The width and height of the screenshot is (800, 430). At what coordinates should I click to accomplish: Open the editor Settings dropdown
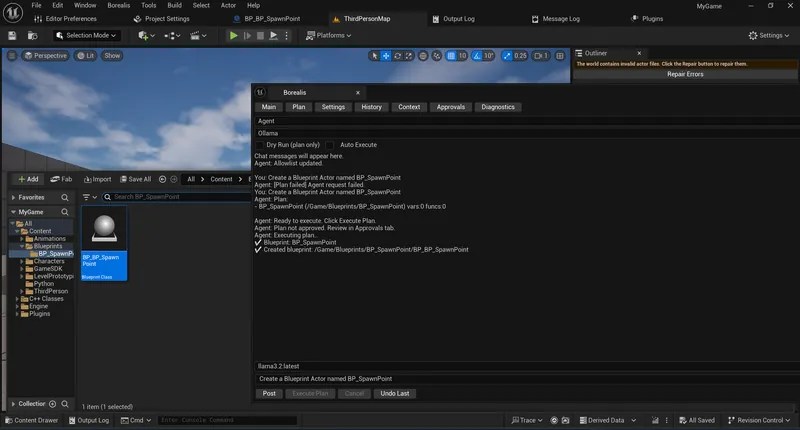[x=768, y=36]
